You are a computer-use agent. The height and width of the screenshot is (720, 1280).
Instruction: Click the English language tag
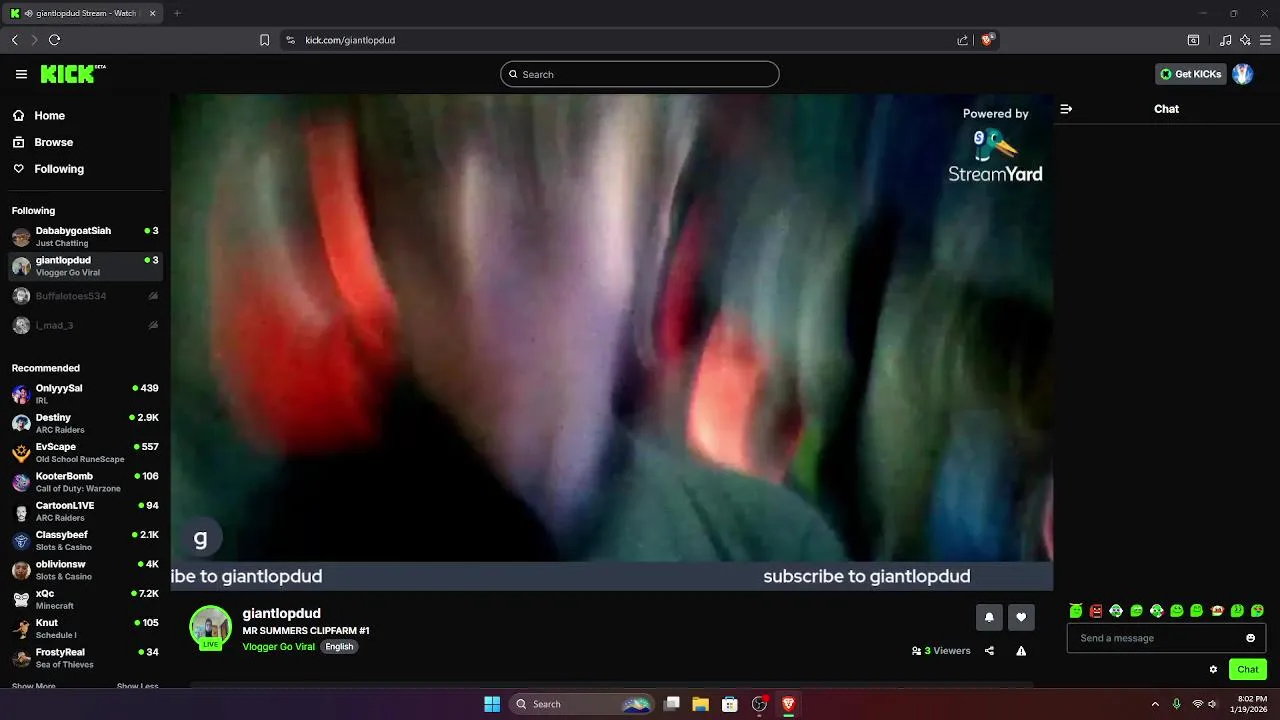(339, 647)
